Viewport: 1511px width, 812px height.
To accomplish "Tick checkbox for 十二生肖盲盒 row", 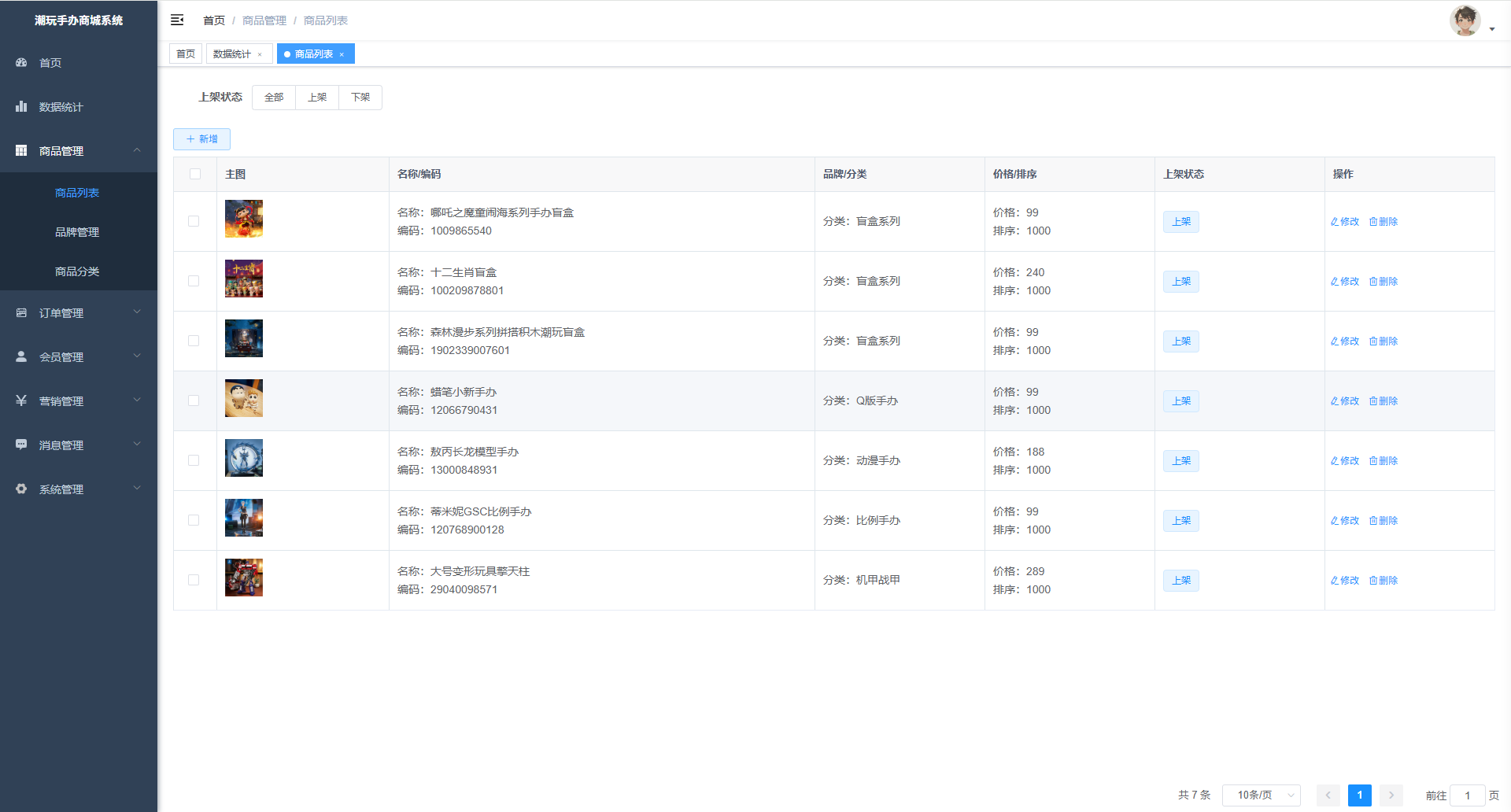I will click(x=194, y=281).
